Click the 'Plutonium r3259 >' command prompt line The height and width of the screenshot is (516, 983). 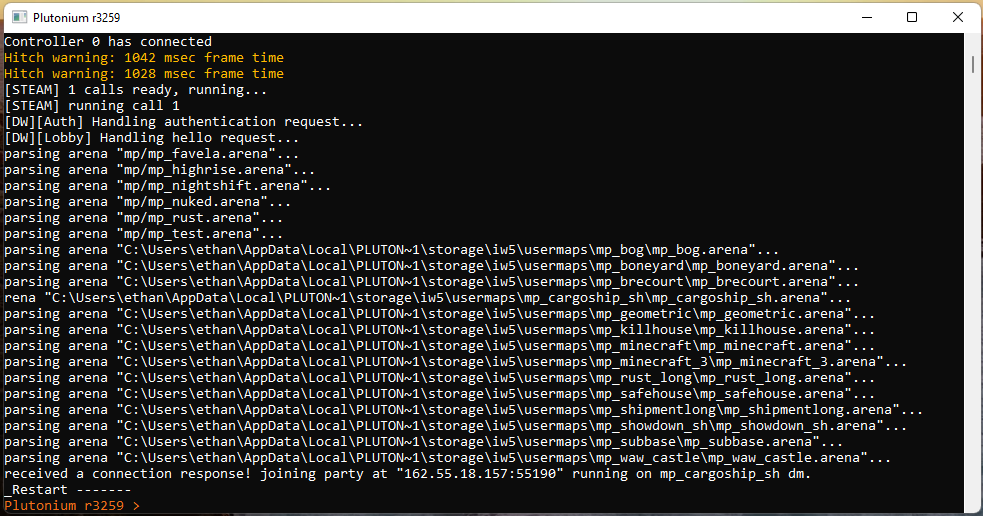point(72,505)
